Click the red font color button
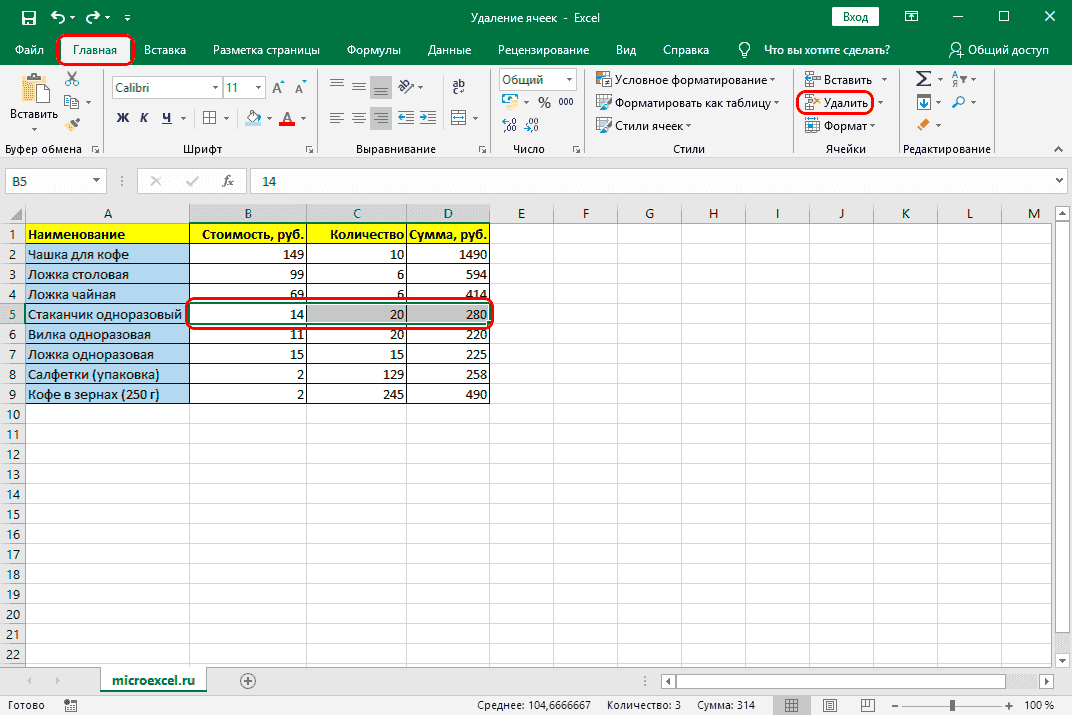The width and height of the screenshot is (1072, 715). coord(287,118)
